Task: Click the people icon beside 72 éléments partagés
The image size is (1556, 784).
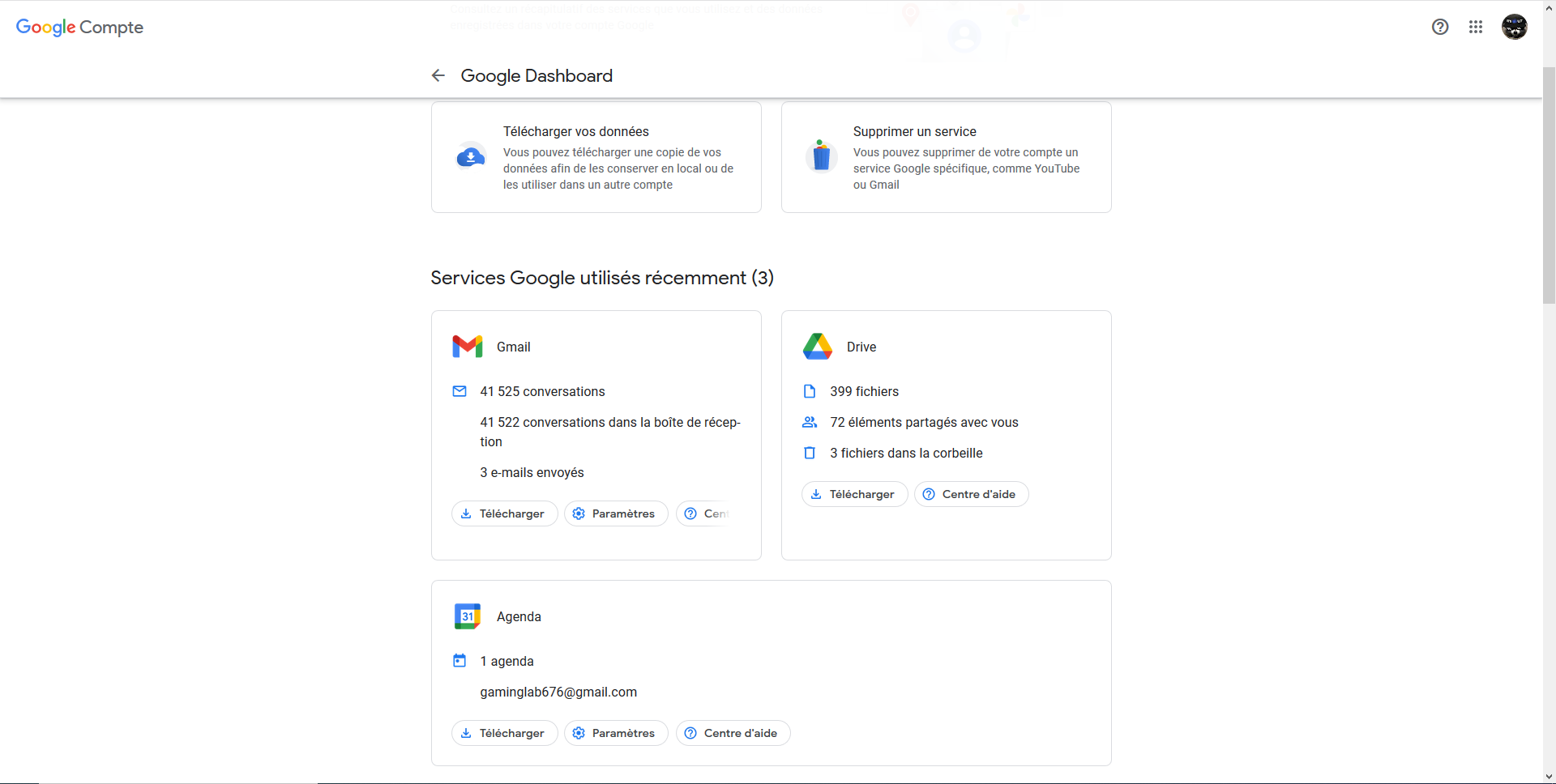Action: (x=810, y=422)
